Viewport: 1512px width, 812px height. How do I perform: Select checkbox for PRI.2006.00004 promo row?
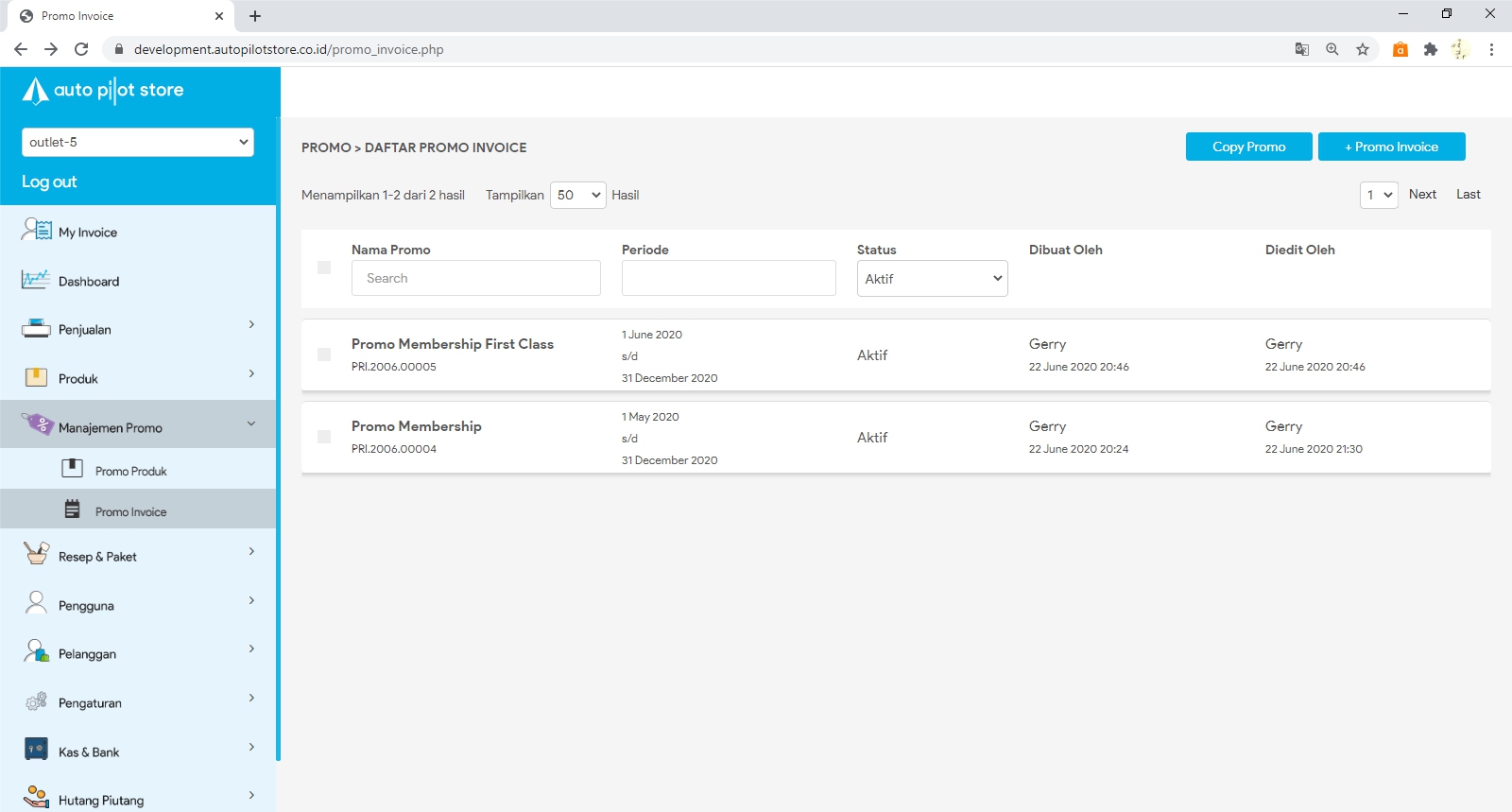[324, 437]
